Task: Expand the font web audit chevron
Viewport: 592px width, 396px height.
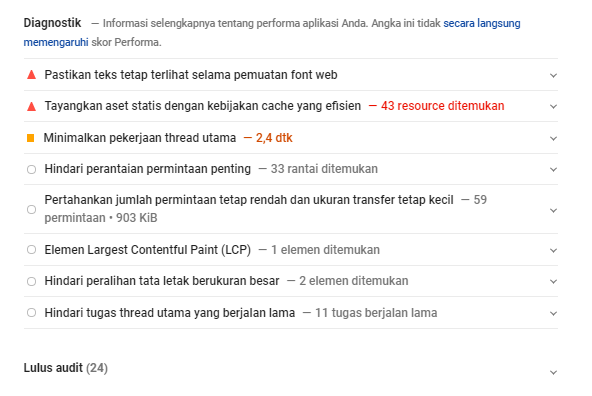Action: pyautogui.click(x=553, y=76)
